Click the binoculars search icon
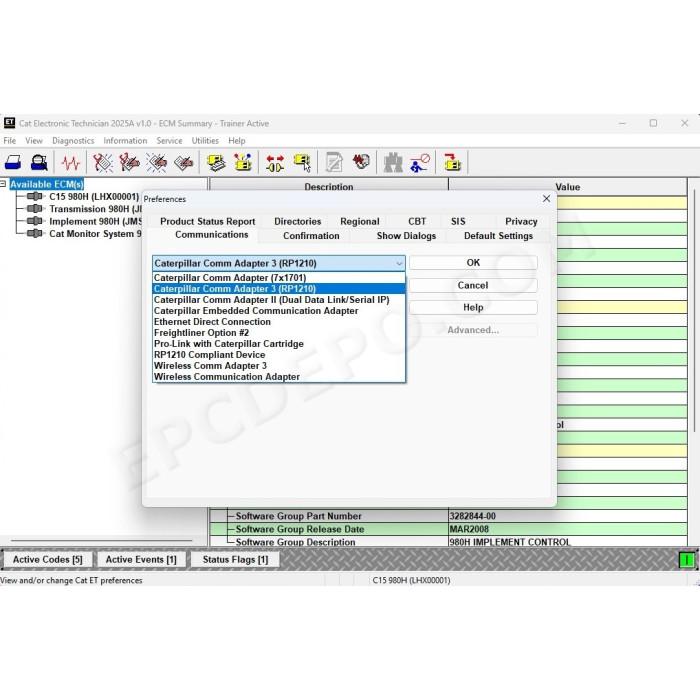This screenshot has height=700, width=700. coord(393,162)
